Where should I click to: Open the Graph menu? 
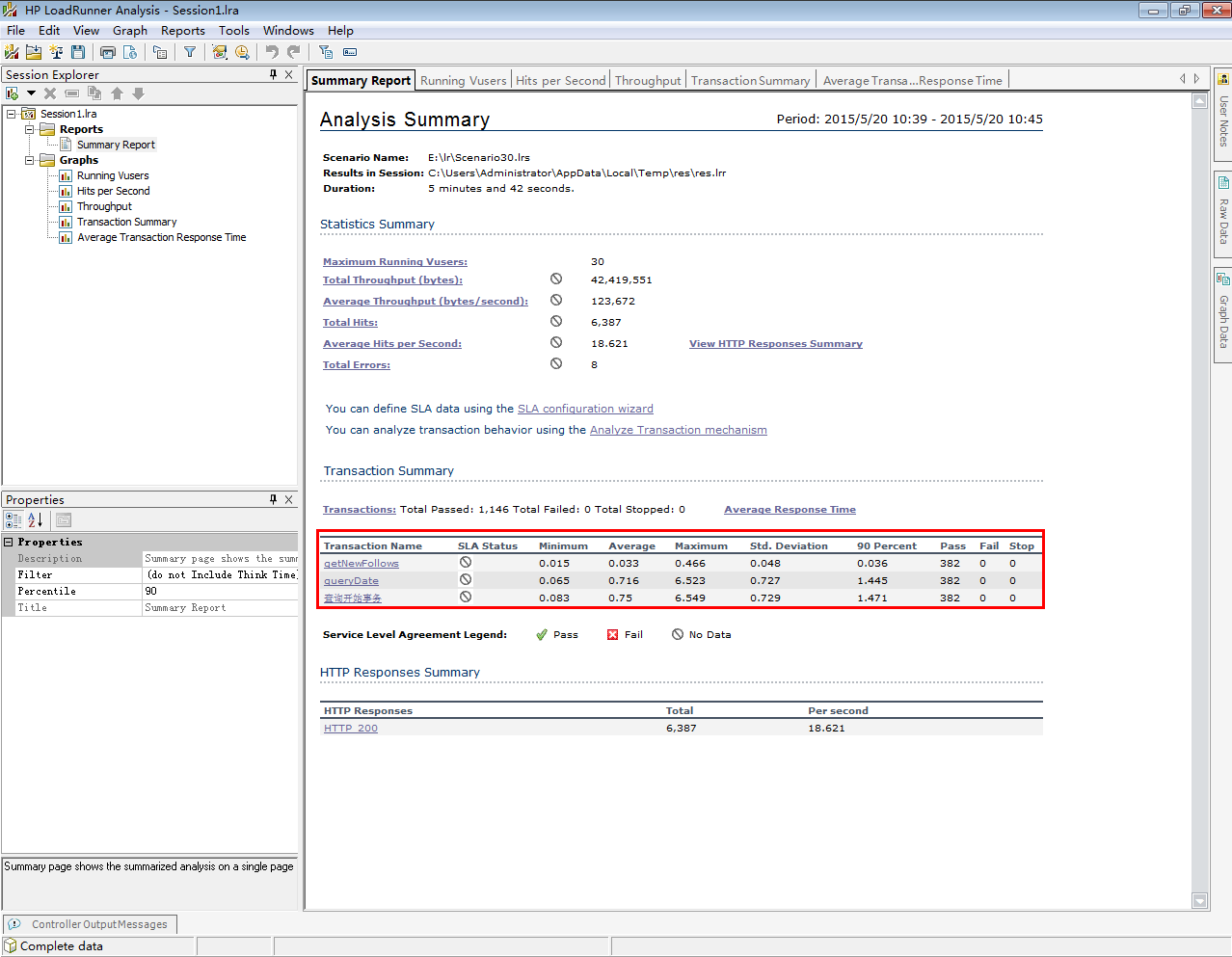[x=130, y=31]
